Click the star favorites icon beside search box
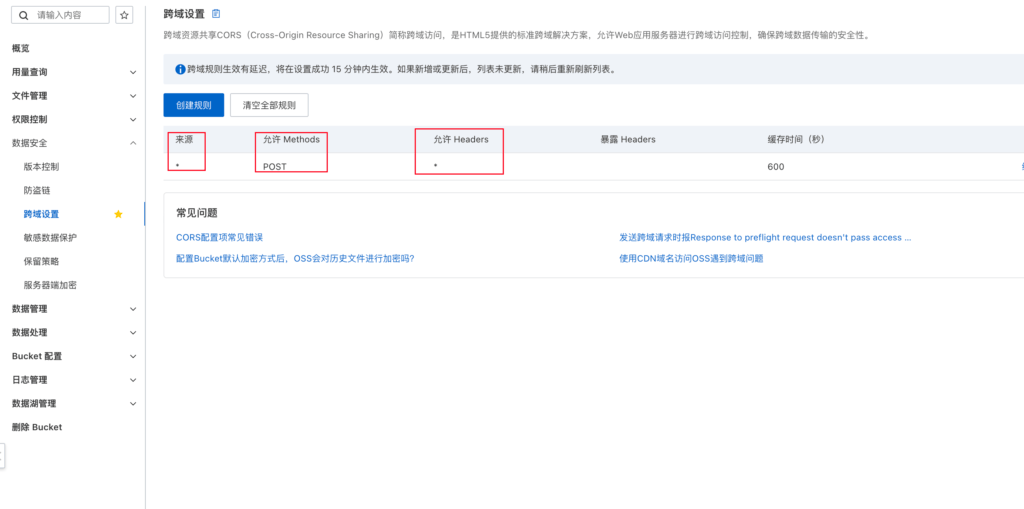This screenshot has height=509, width=1024. point(124,15)
